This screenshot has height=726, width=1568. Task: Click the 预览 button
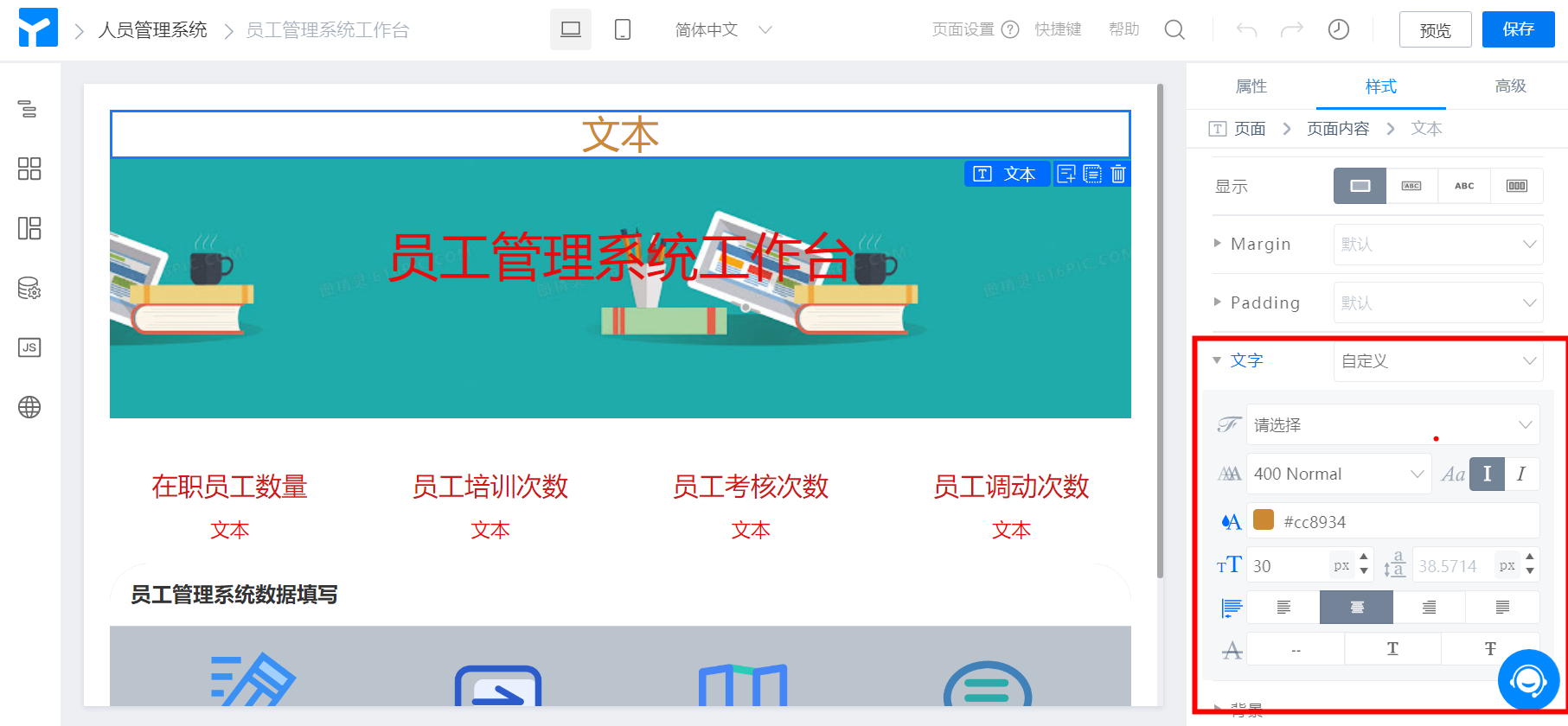click(1435, 30)
